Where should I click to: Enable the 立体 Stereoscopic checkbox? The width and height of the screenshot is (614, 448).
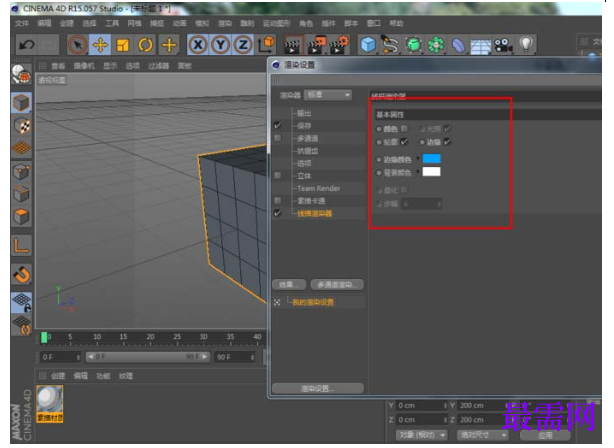click(x=278, y=175)
